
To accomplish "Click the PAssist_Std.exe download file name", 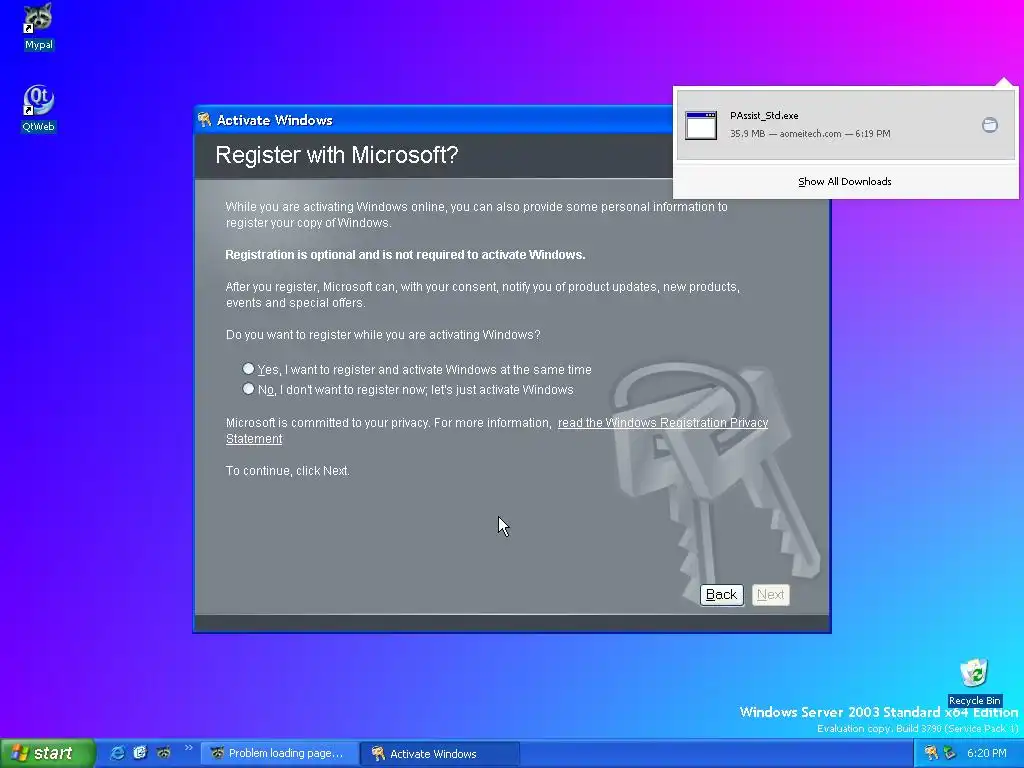I will coord(764,116).
